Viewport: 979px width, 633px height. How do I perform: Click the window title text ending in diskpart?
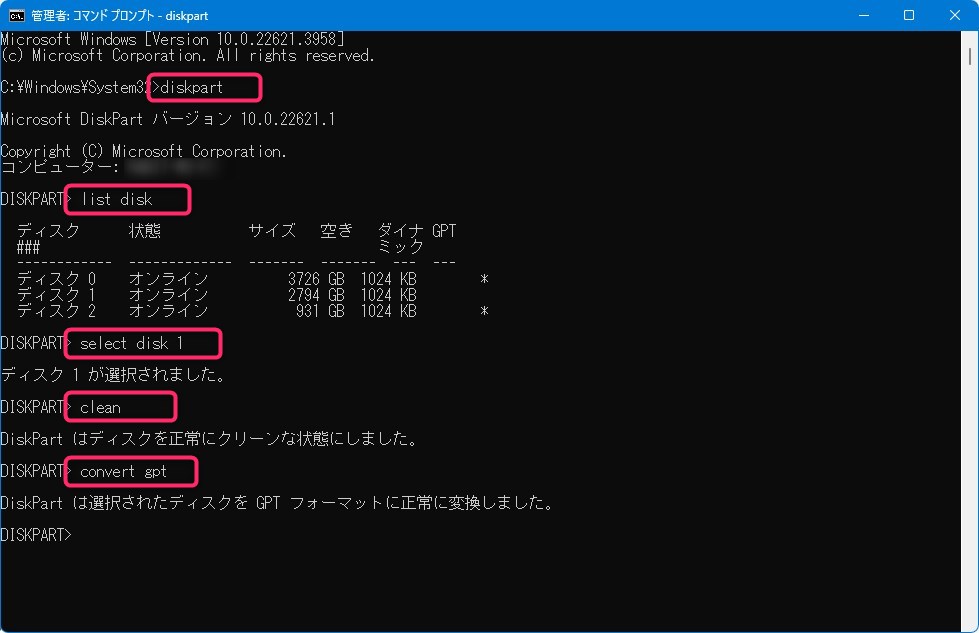(x=125, y=15)
